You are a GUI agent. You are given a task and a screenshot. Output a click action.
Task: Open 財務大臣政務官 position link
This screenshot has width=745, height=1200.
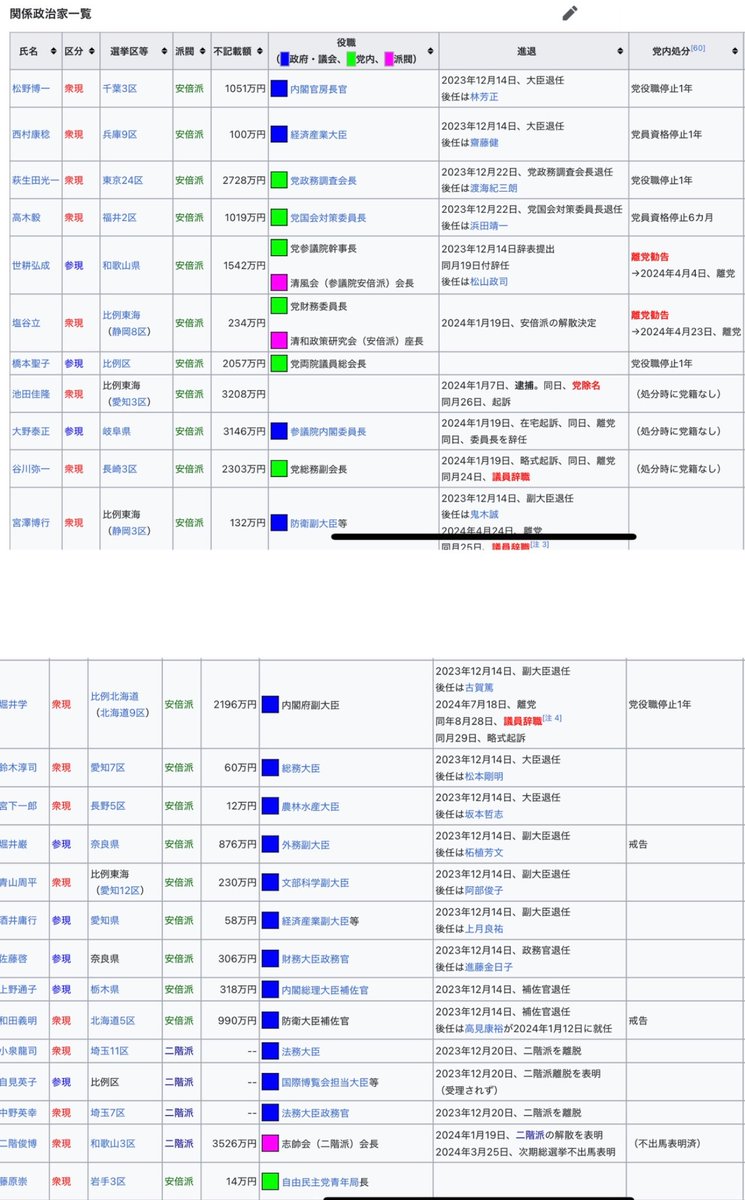coord(317,959)
